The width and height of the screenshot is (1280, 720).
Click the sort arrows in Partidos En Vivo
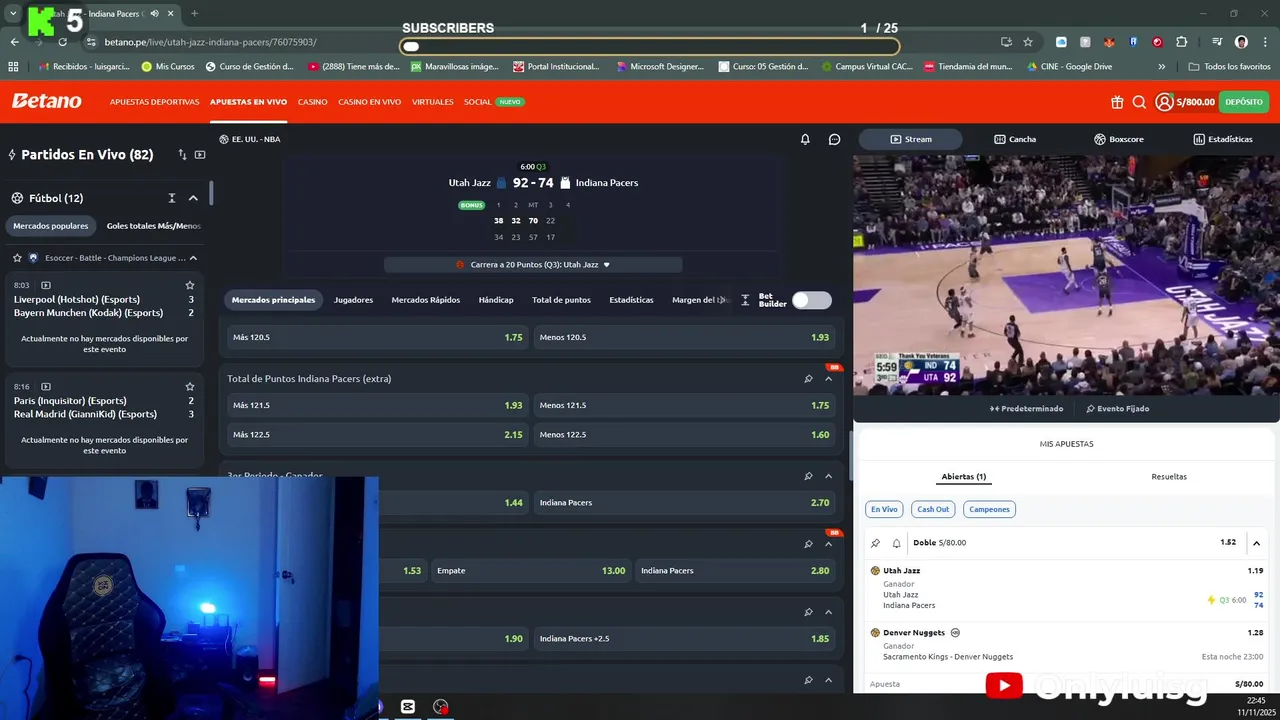(182, 155)
